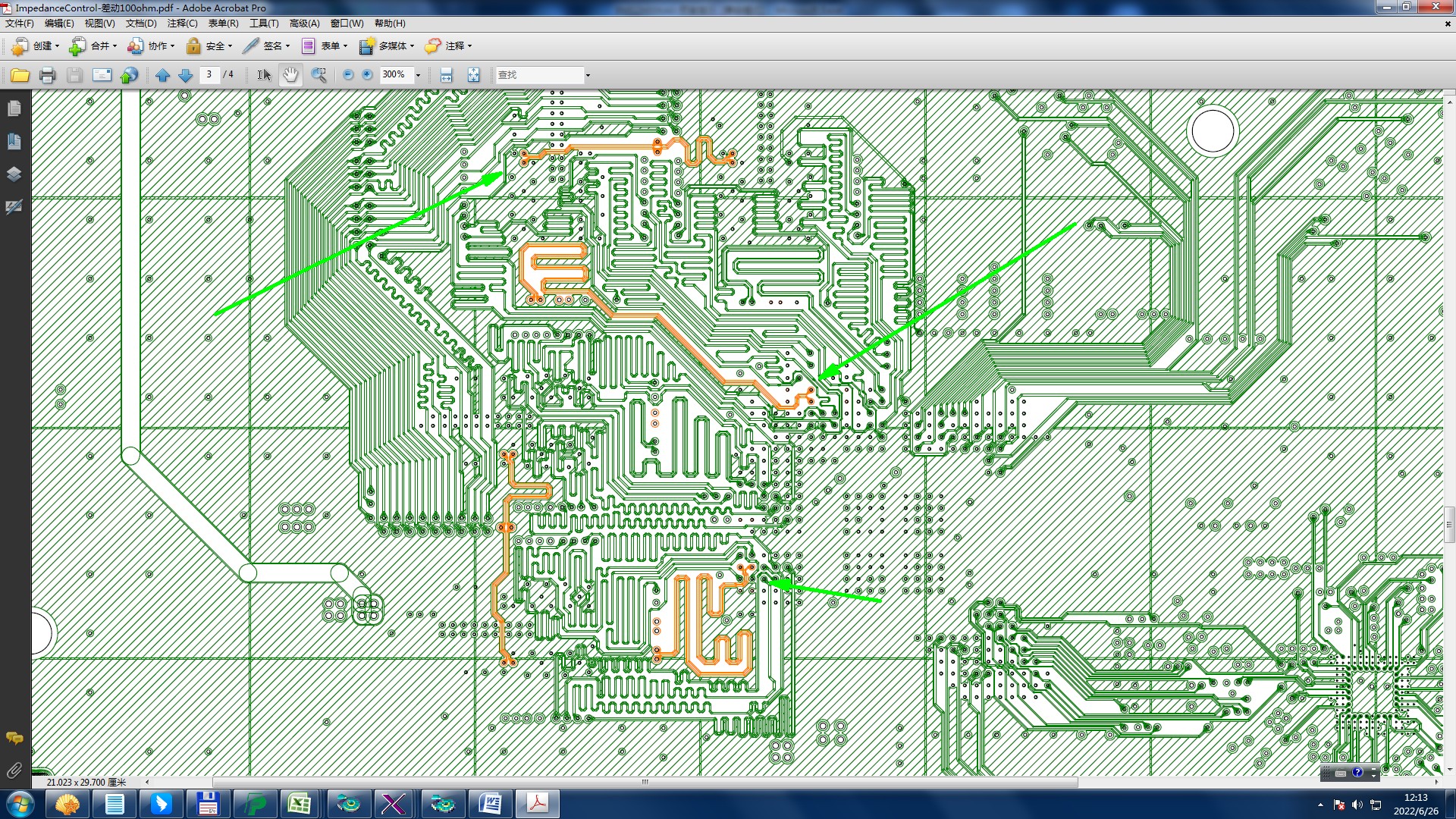This screenshot has width=1456, height=819.
Task: Click the horizontal scrollbar thumb
Action: pos(645,782)
